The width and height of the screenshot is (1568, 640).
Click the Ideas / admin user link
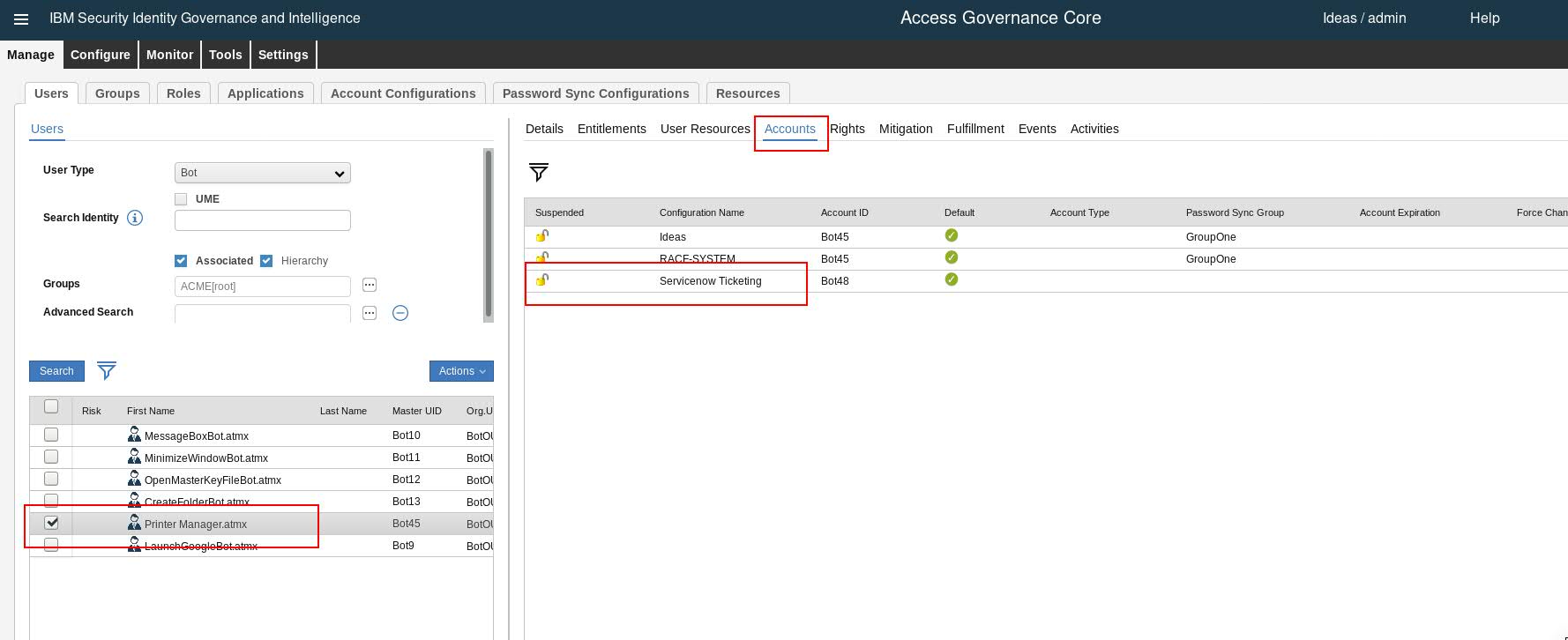(x=1364, y=19)
